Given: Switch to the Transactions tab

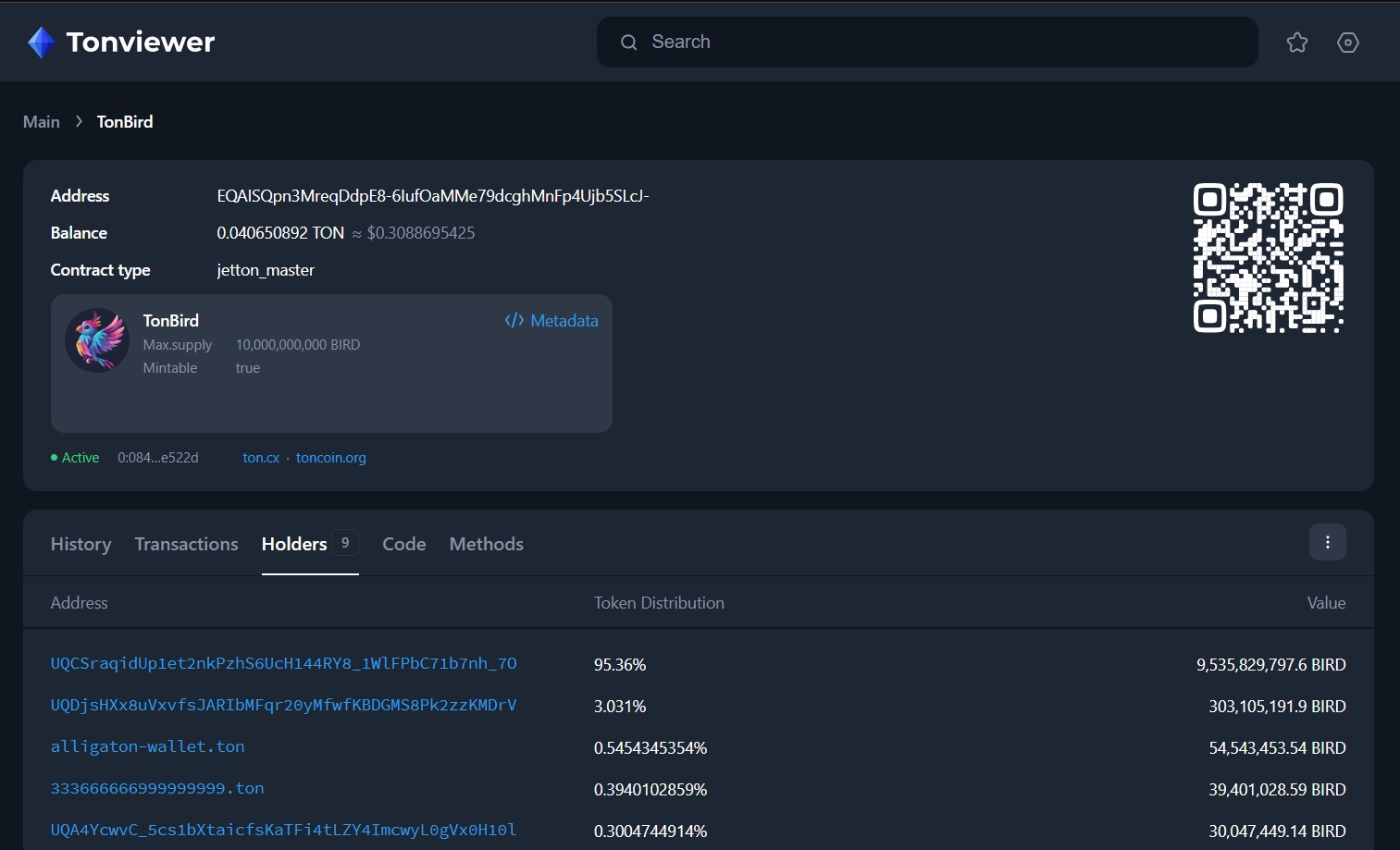Looking at the screenshot, I should click(186, 544).
